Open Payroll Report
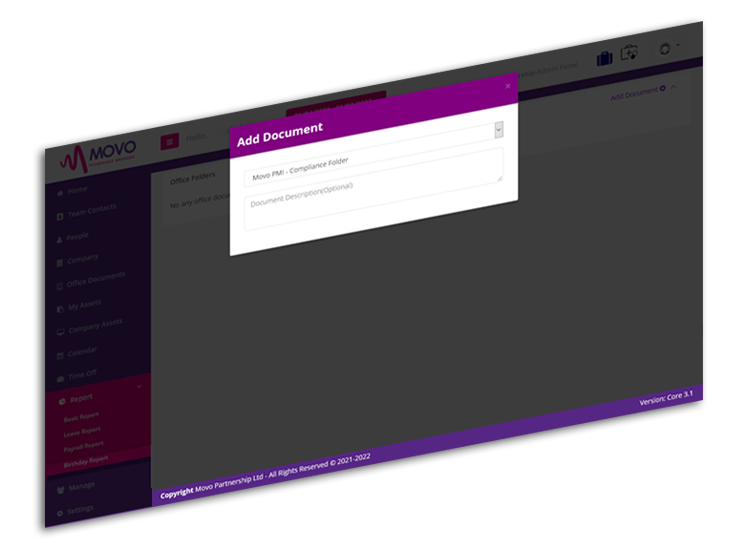This screenshot has width=744, height=560. [84, 447]
